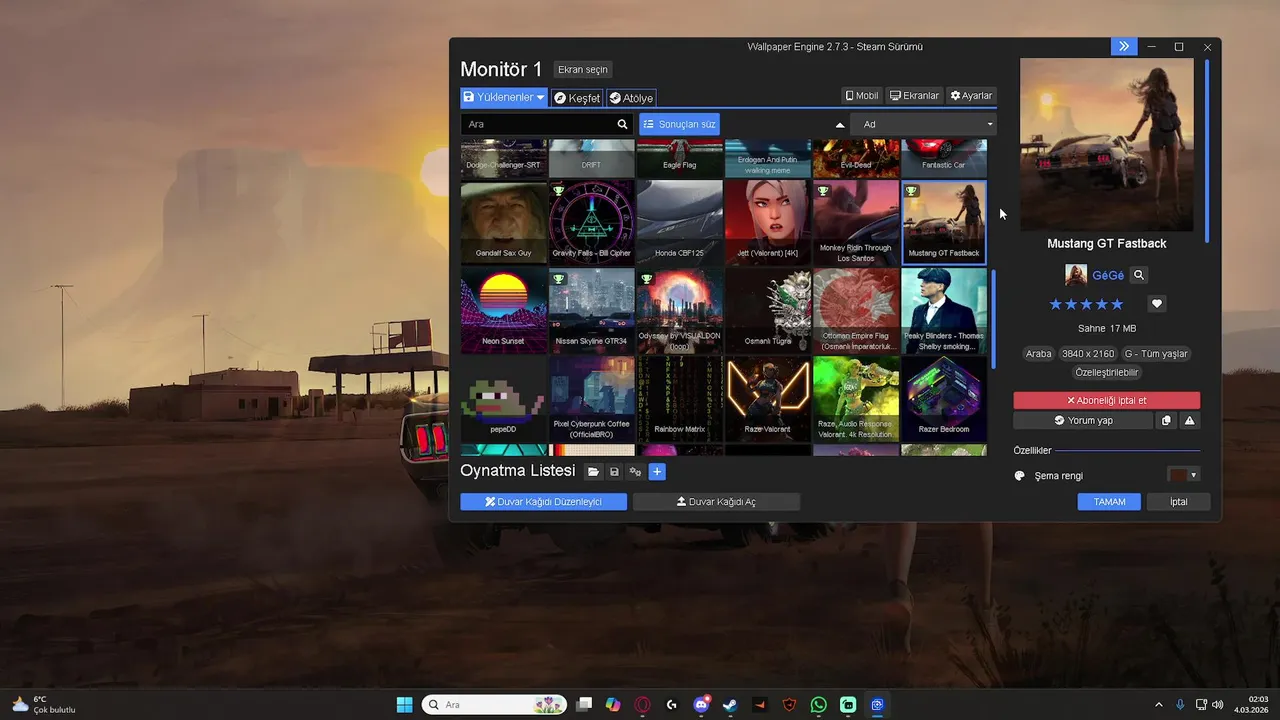The height and width of the screenshot is (720, 1280).
Task: Select the Razer Bedroom wallpaper
Action: [x=944, y=398]
